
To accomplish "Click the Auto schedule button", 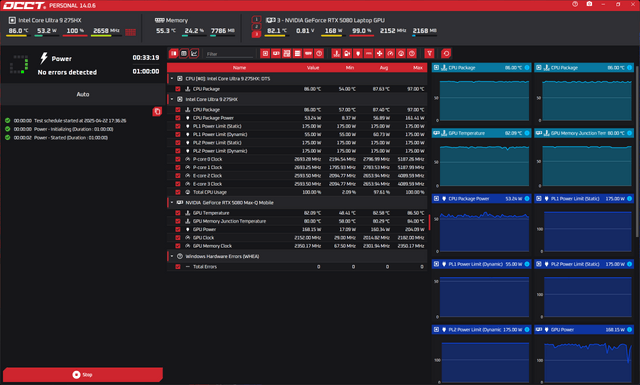I will click(83, 94).
